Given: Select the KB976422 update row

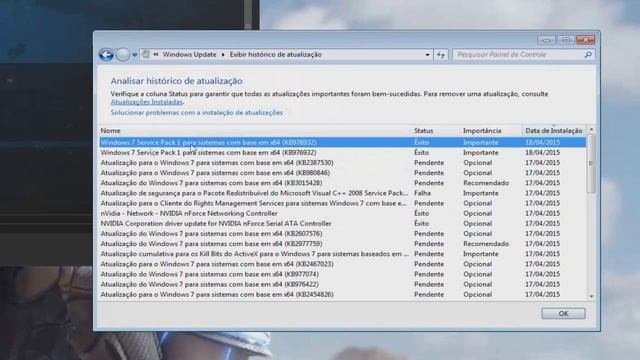Looking at the screenshot, I should click(x=342, y=284).
